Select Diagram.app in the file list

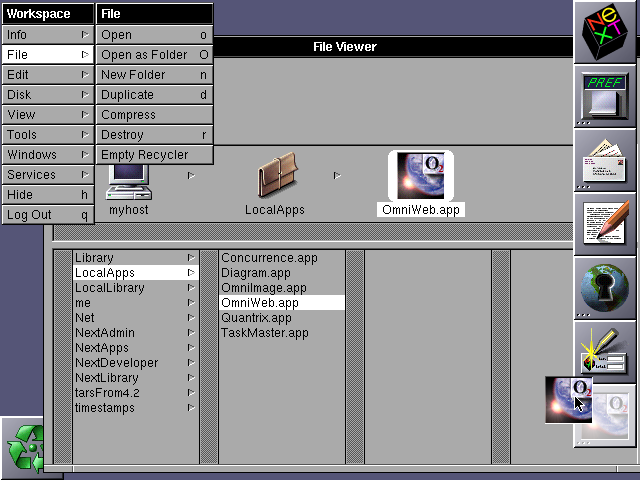[282, 273]
